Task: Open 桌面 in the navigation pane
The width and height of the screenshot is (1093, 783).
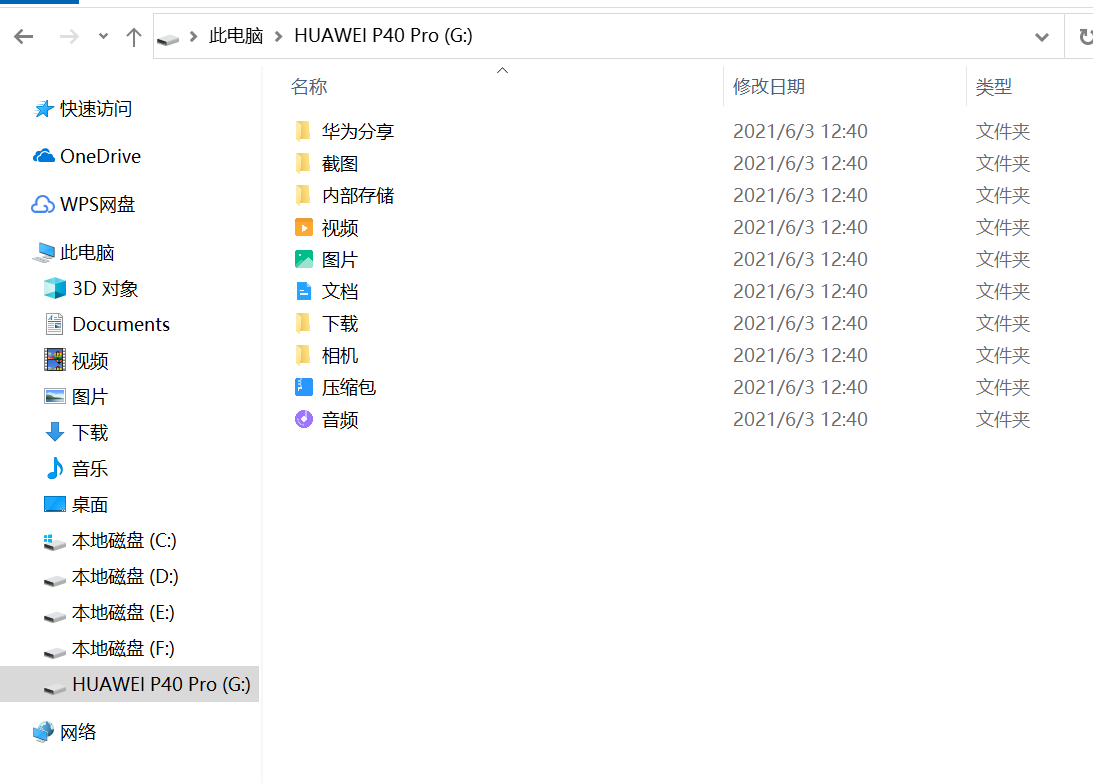Action: [x=90, y=505]
